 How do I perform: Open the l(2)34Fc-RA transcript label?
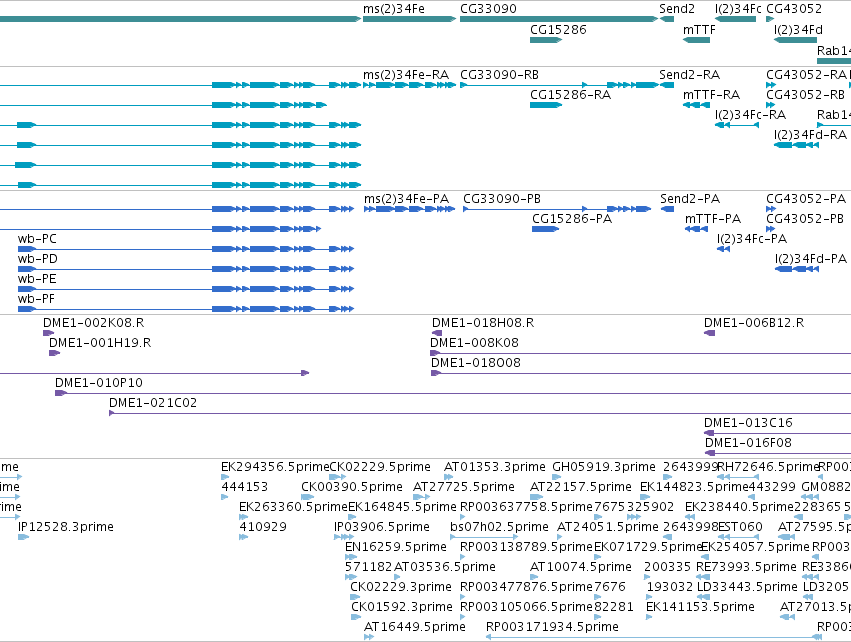[751, 115]
